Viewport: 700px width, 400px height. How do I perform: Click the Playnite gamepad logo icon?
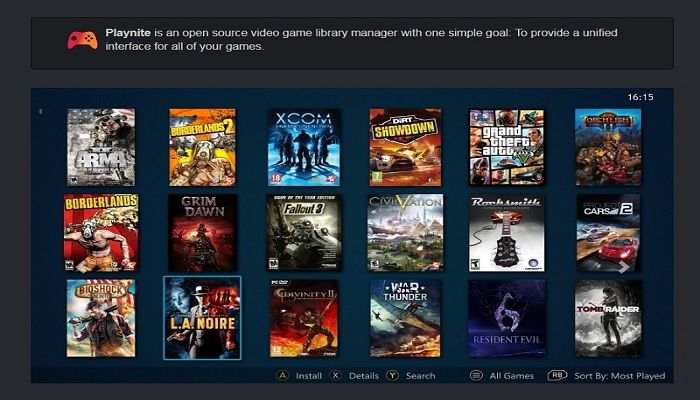[x=81, y=40]
